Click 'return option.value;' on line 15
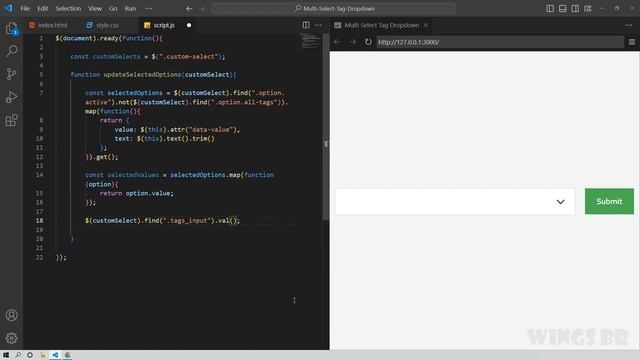This screenshot has width=640, height=360. click(137, 193)
